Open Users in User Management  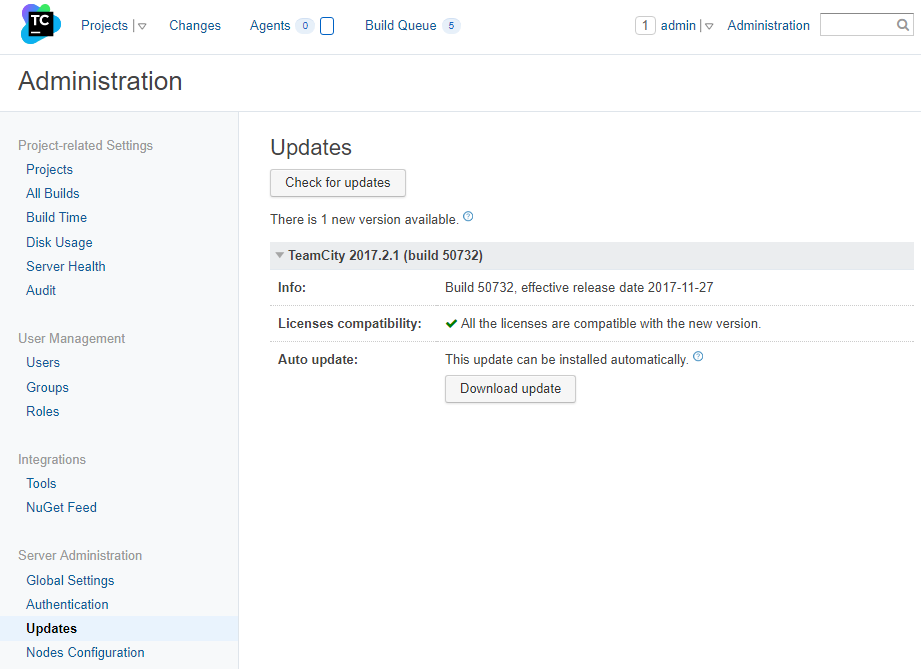[43, 362]
